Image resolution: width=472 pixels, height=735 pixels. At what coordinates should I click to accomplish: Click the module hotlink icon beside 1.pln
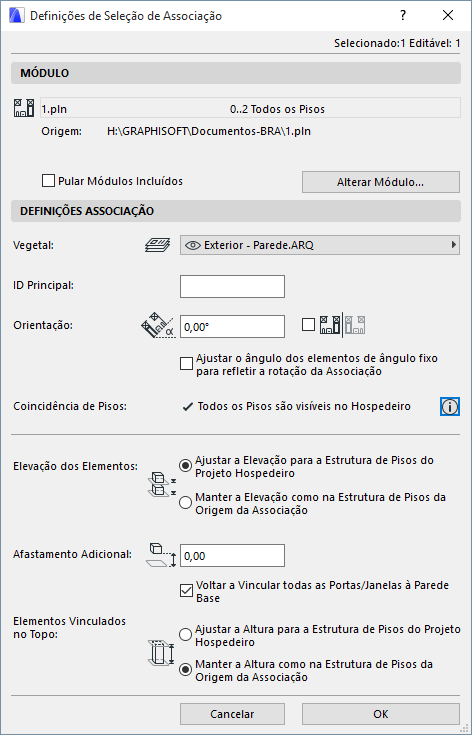(x=23, y=108)
